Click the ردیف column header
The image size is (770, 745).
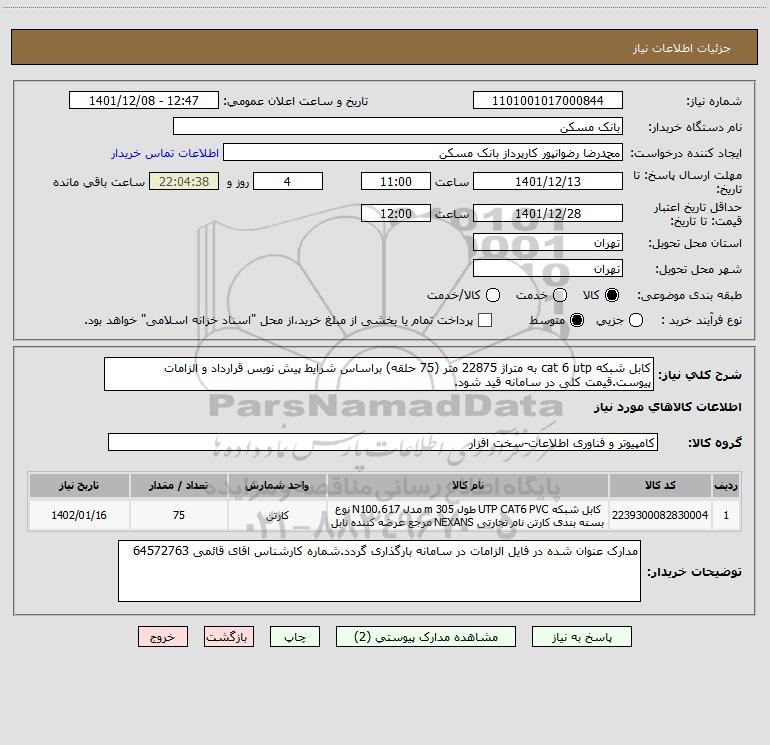[x=726, y=485]
